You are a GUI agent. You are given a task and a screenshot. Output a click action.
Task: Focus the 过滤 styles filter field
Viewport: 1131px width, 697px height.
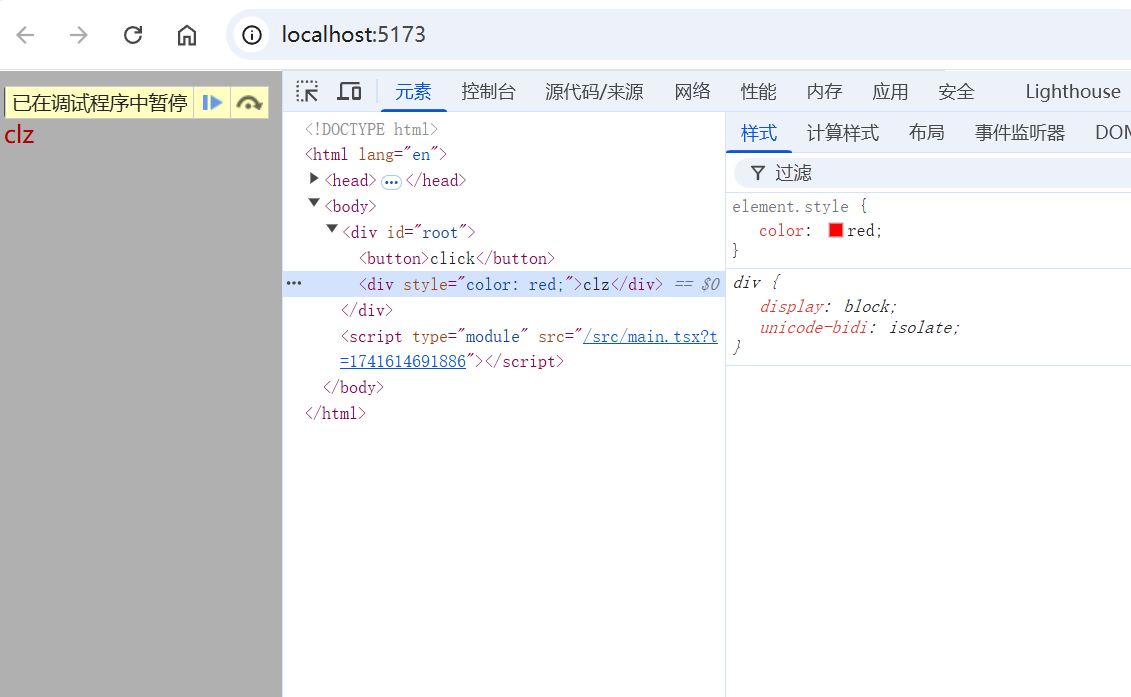click(x=930, y=173)
